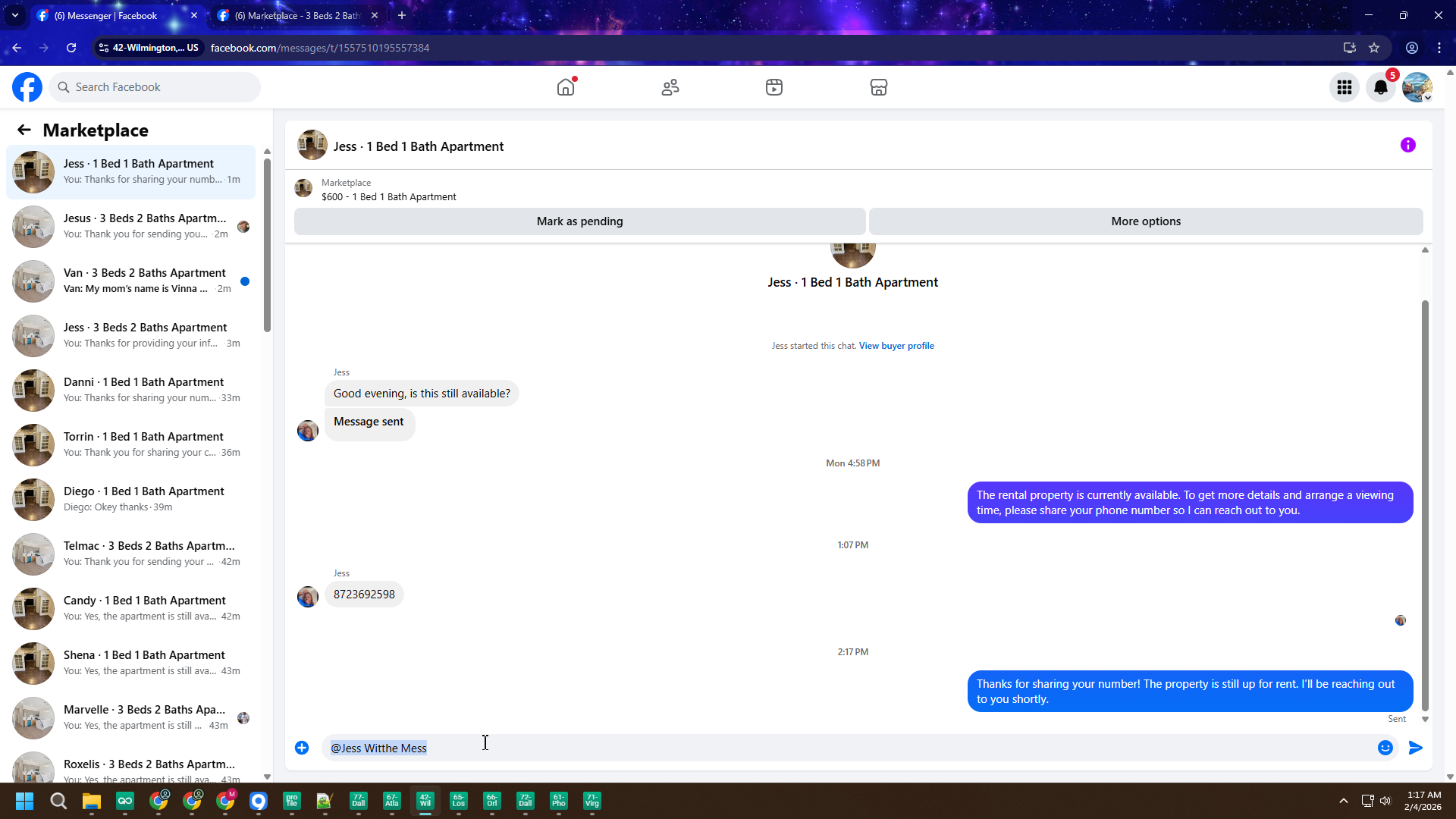
Task: Switch to Marketplace 3 Beds 2 Bath tab
Action: (x=296, y=15)
